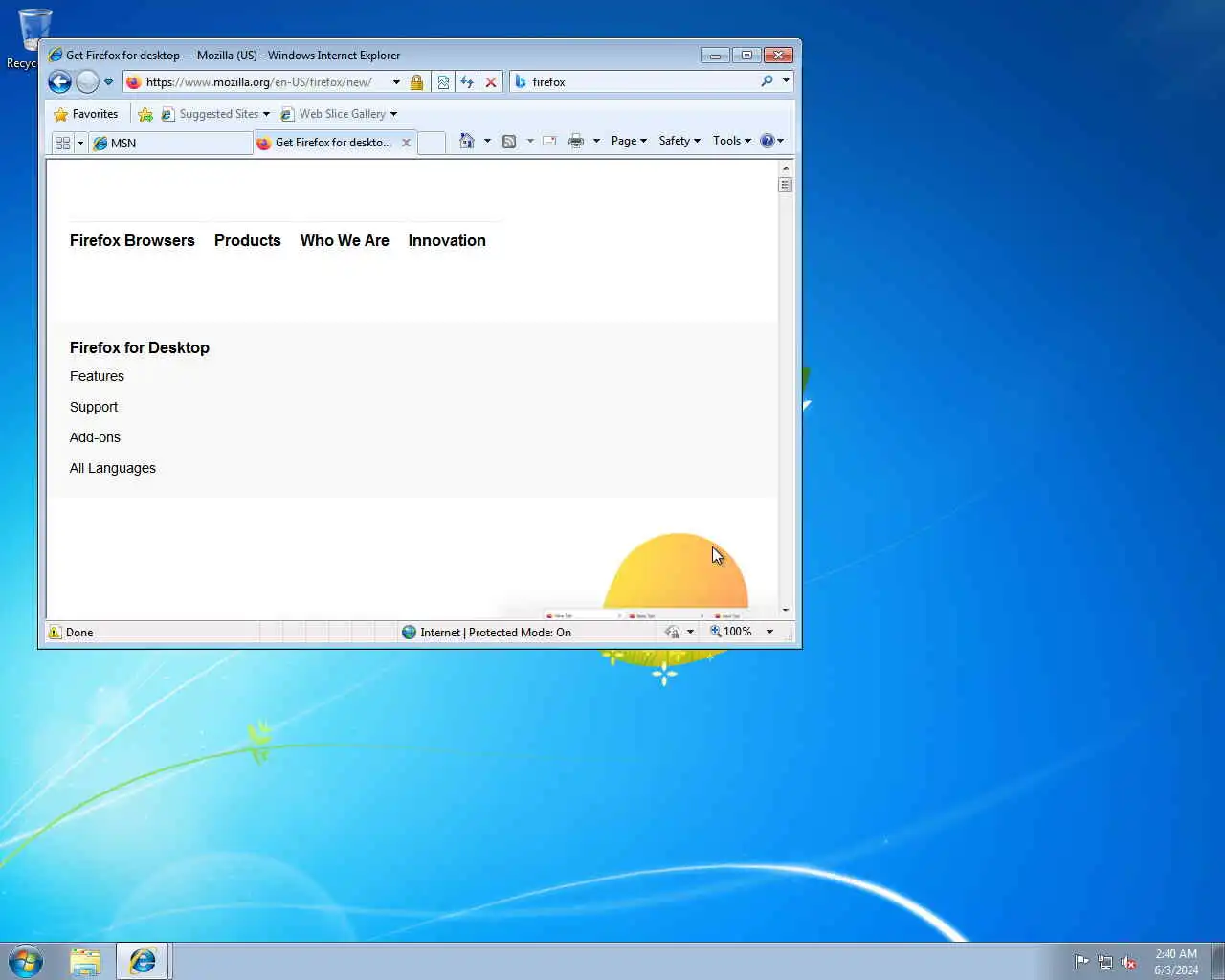This screenshot has height=980, width=1225.
Task: Click the scrollbar up arrow
Action: 786,168
